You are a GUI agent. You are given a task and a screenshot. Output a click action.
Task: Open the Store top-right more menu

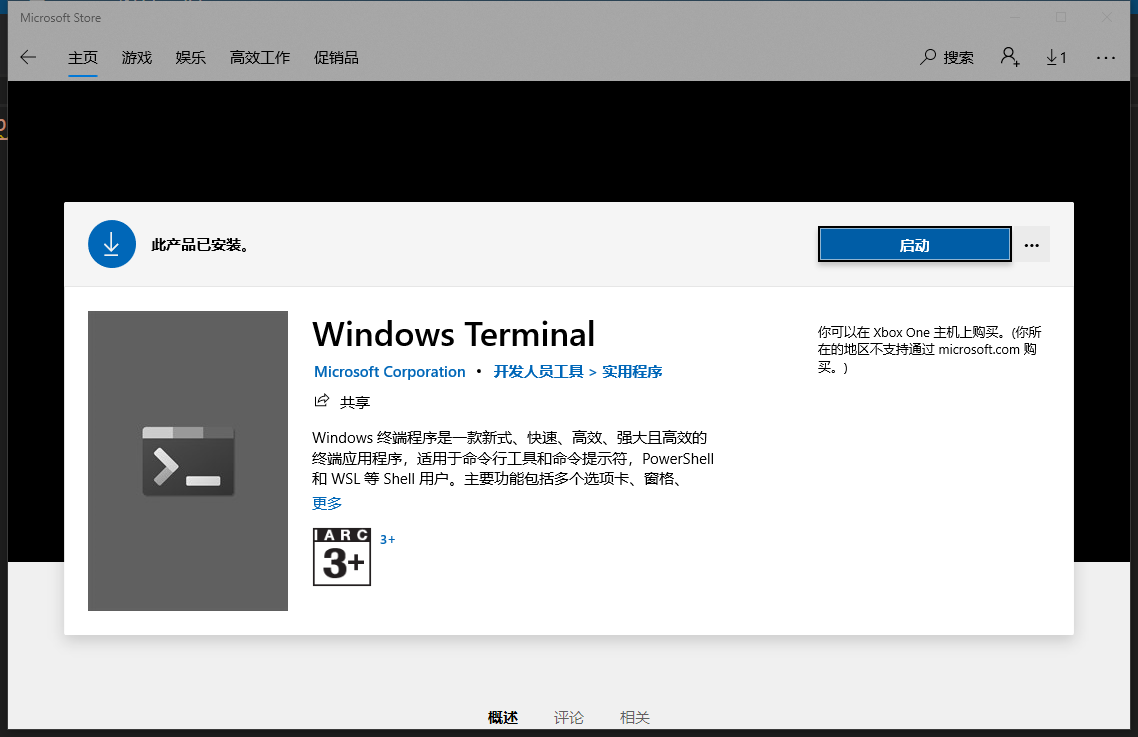tap(1105, 57)
